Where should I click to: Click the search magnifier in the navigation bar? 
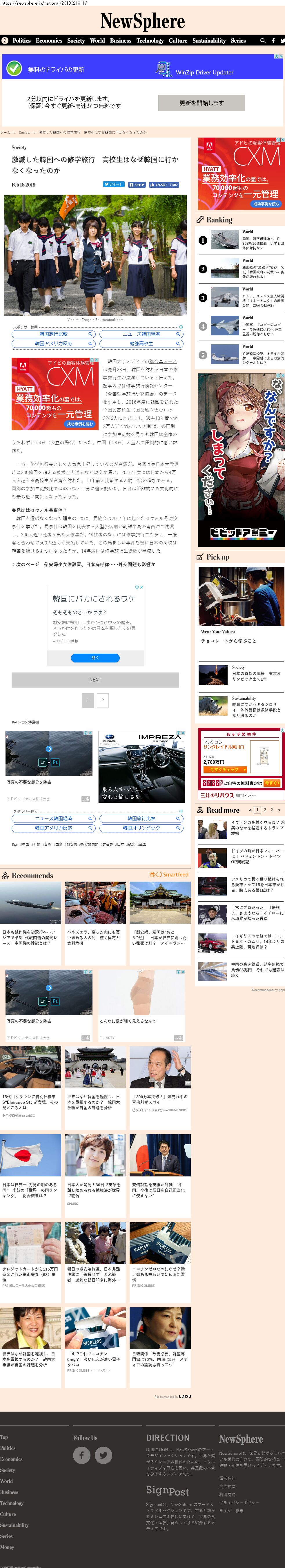point(262,41)
